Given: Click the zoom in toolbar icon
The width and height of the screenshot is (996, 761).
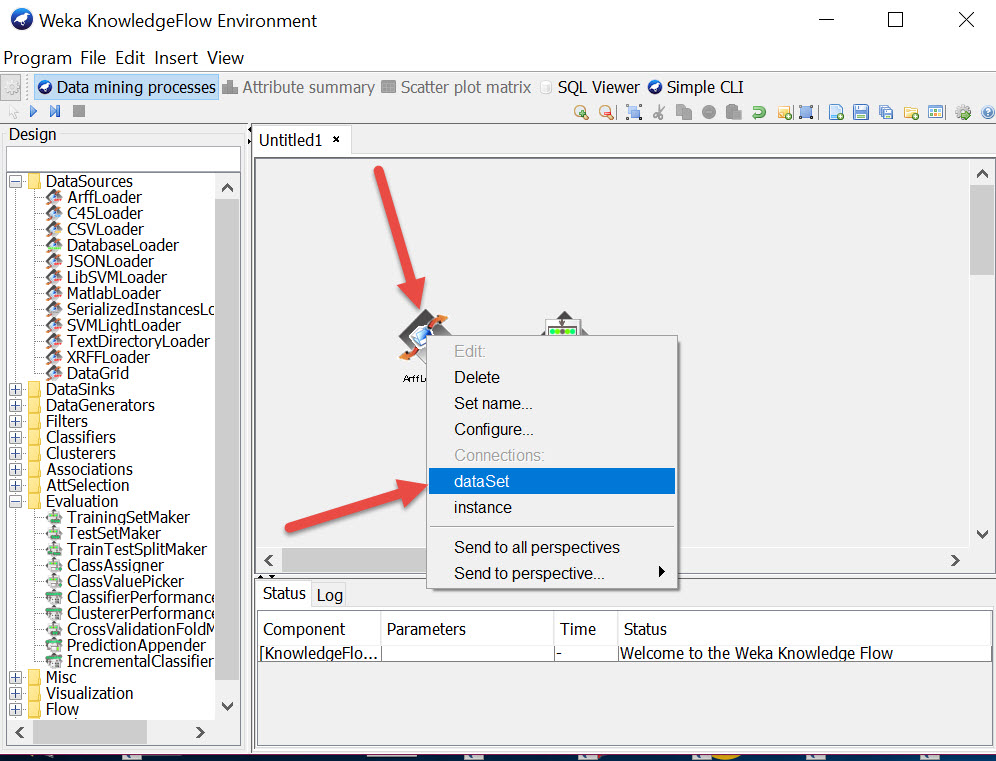Looking at the screenshot, I should pos(581,112).
